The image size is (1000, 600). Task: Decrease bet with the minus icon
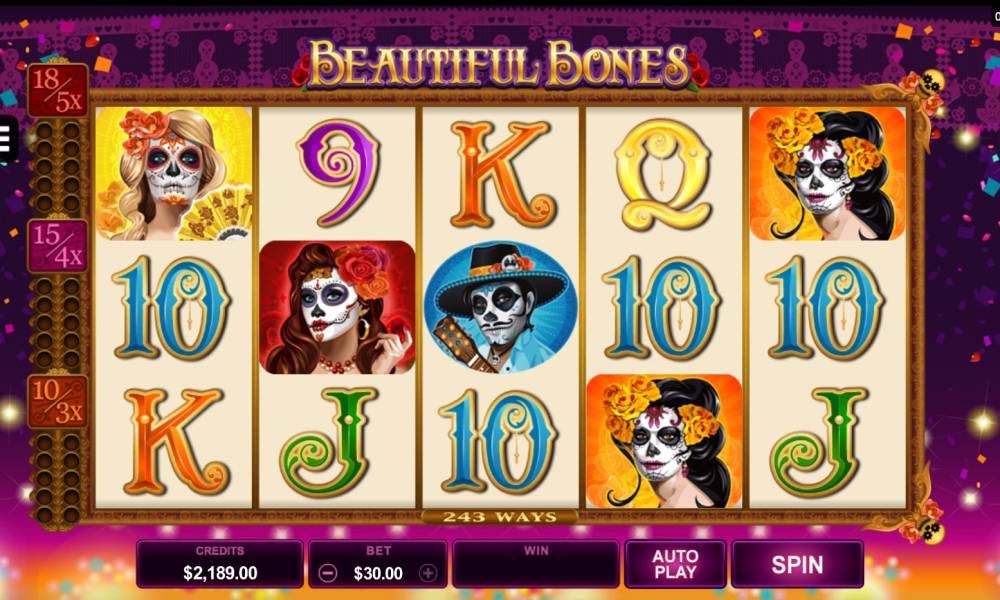coord(328,573)
